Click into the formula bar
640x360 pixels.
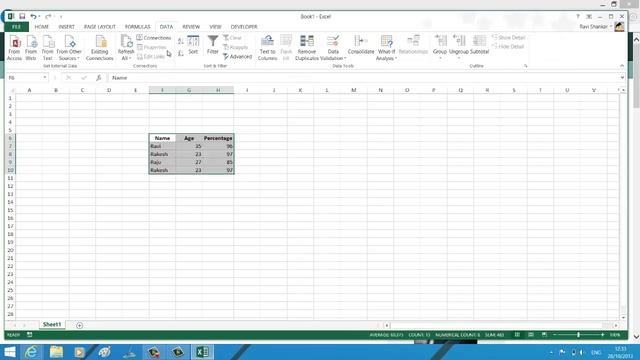pyautogui.click(x=363, y=78)
